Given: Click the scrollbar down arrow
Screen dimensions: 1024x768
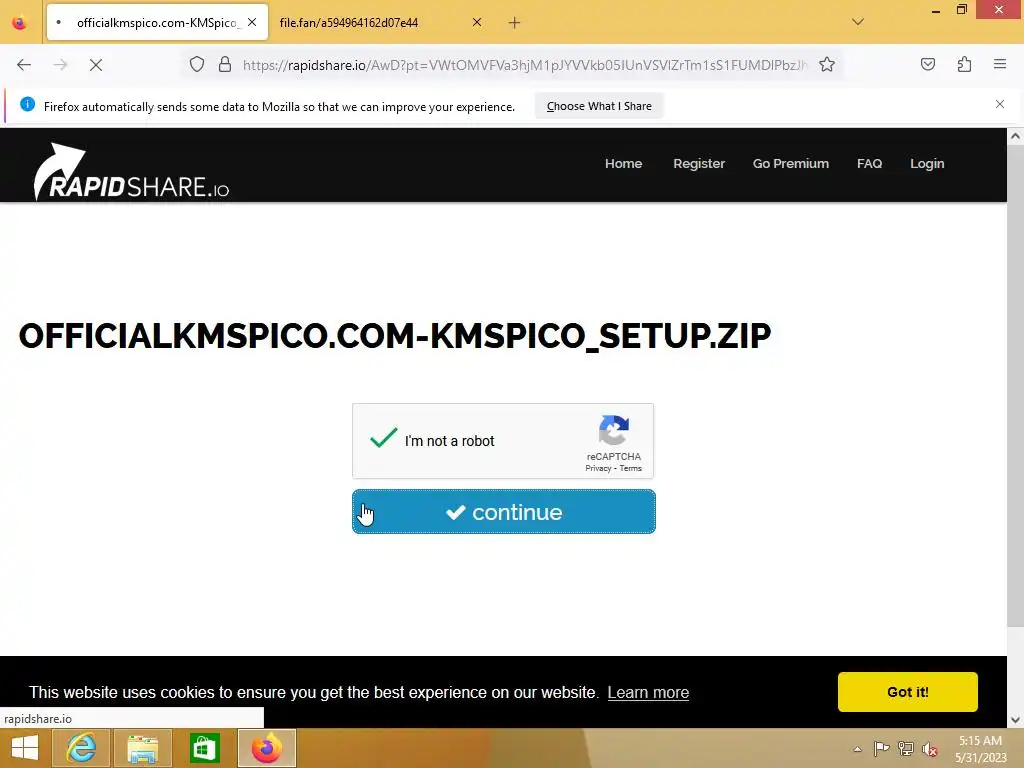Looking at the screenshot, I should tap(1015, 720).
